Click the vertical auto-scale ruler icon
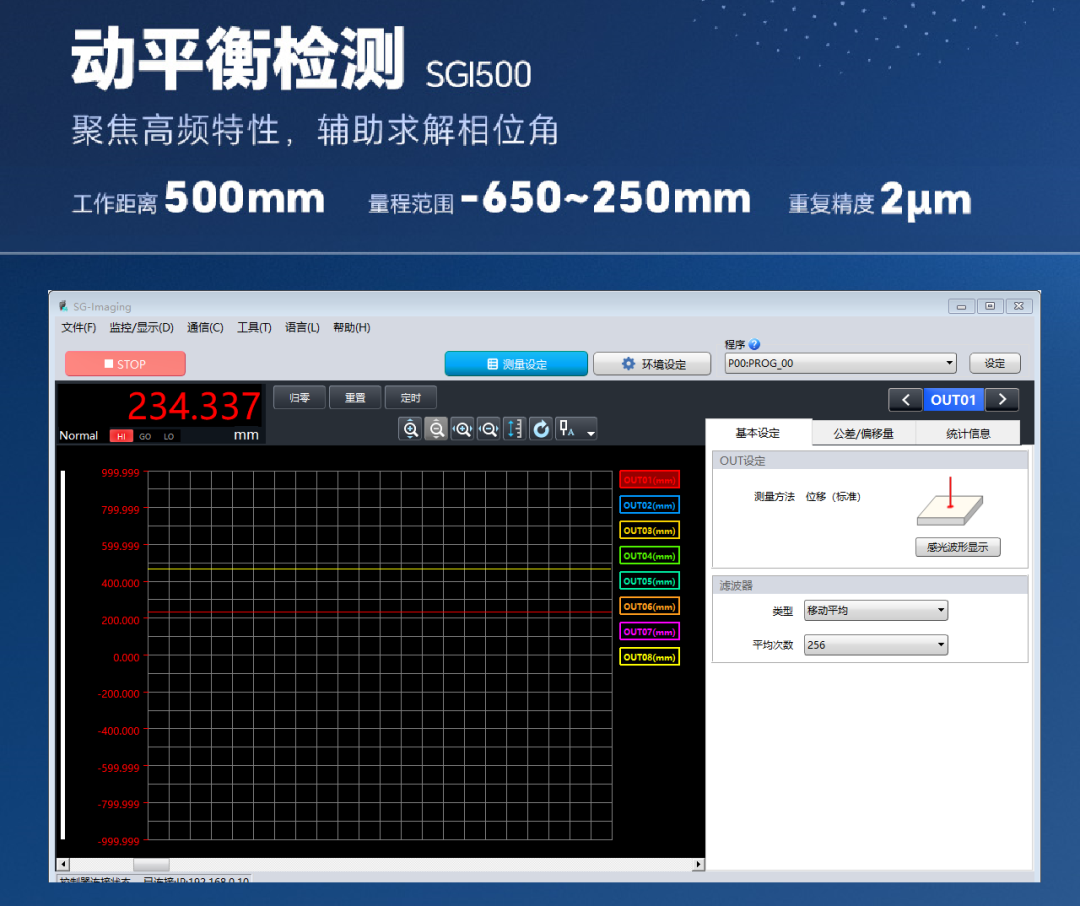Image resolution: width=1080 pixels, height=906 pixels. coord(514,429)
